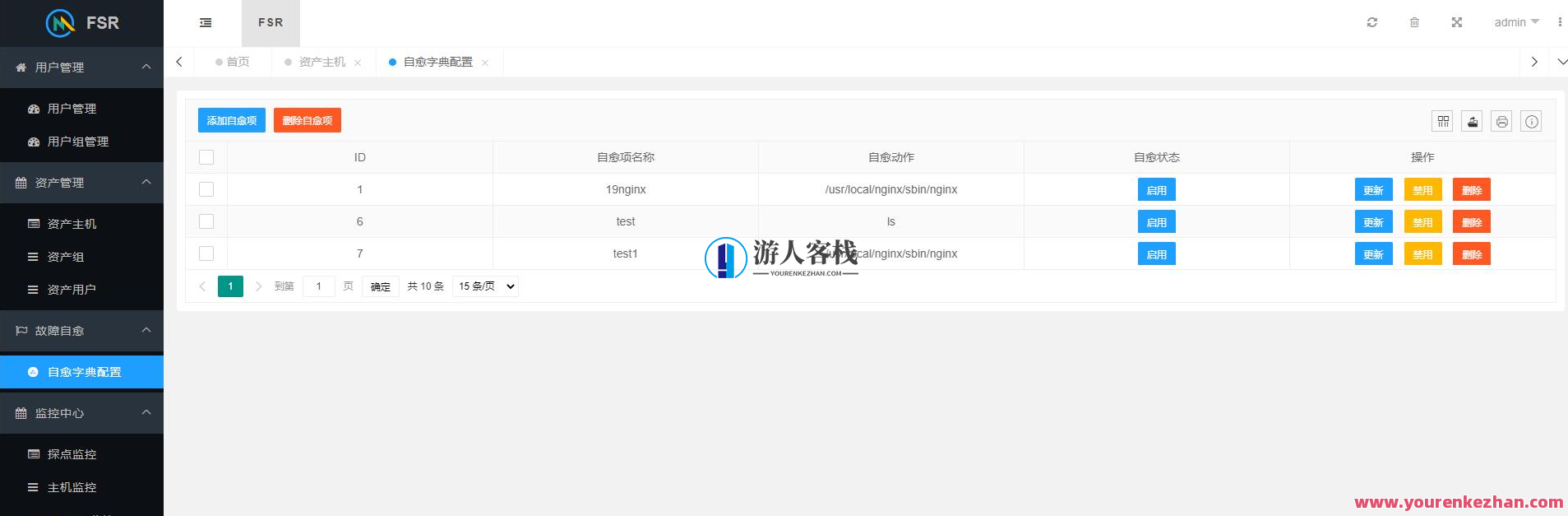
Task: Close the 资产主机 tab
Action: 358,63
